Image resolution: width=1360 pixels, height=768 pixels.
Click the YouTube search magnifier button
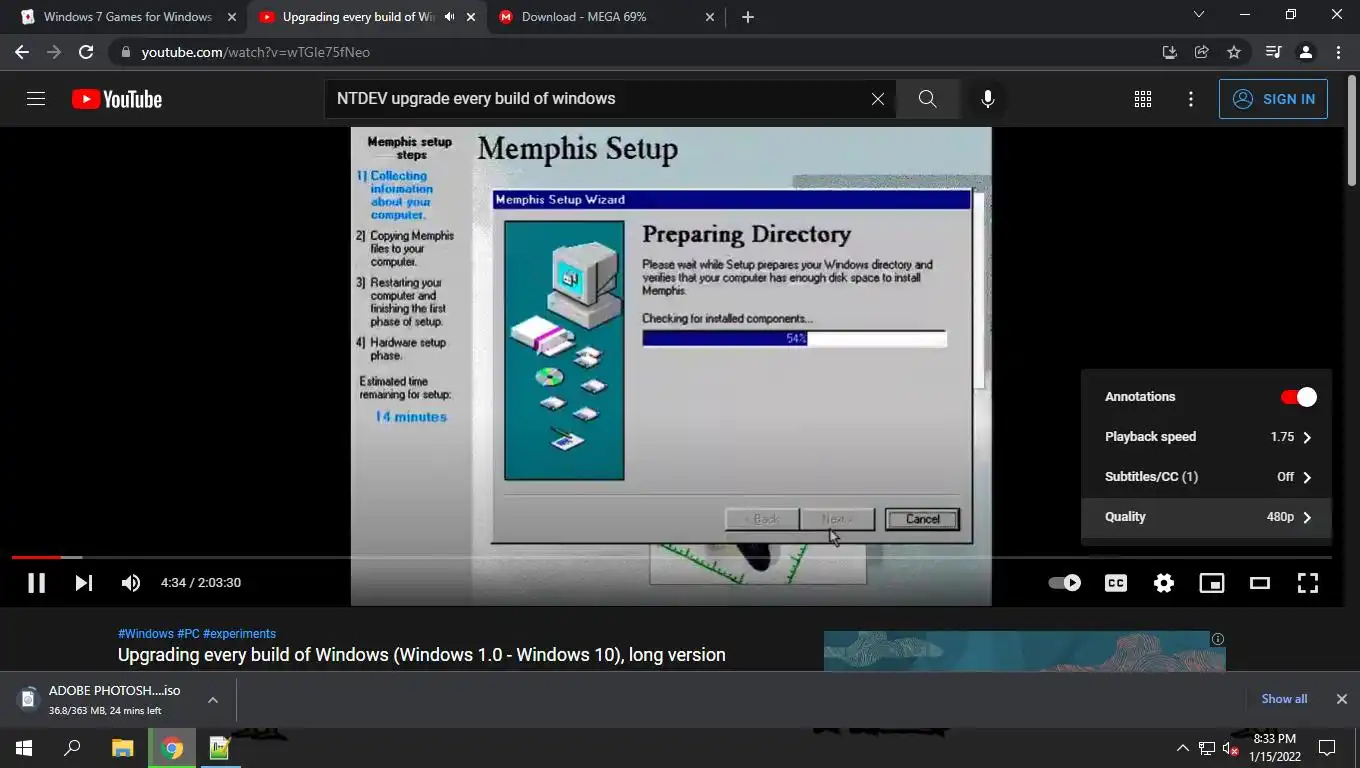pyautogui.click(x=927, y=99)
